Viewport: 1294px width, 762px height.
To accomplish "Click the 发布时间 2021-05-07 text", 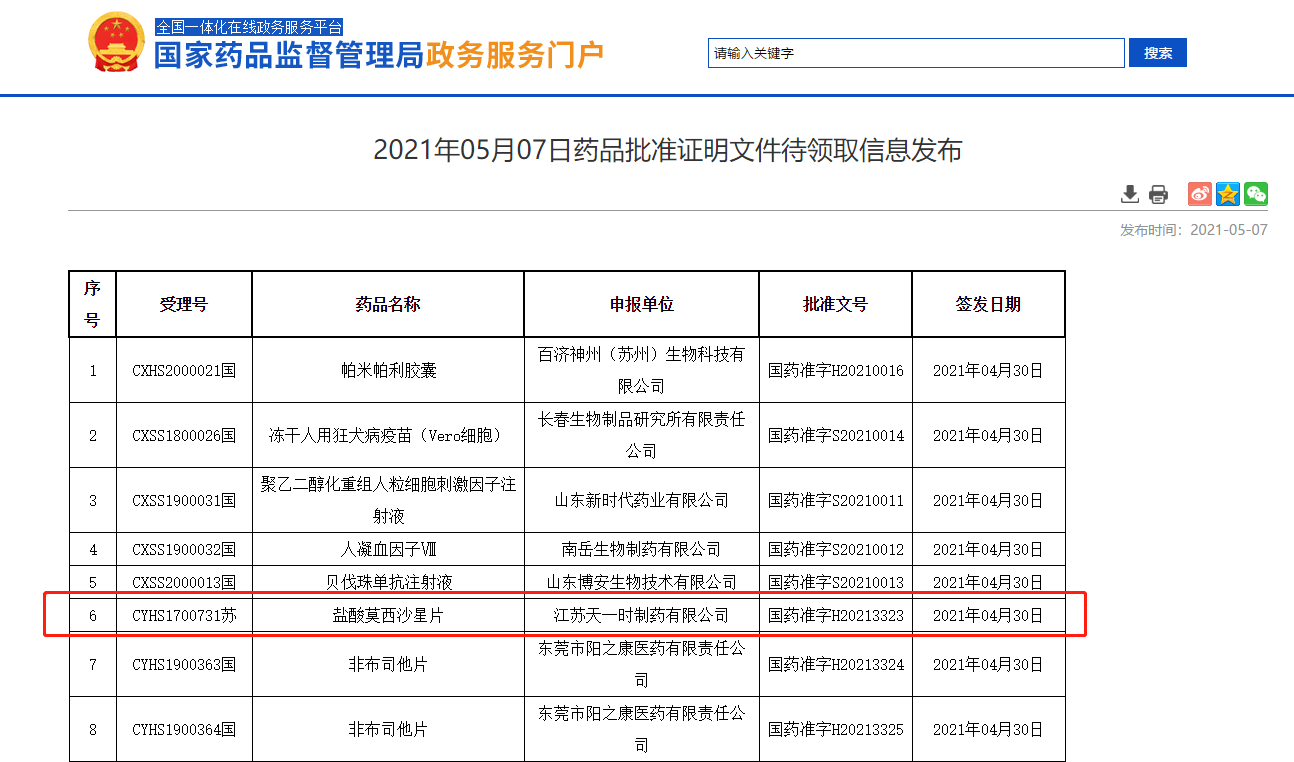I will pyautogui.click(x=1194, y=230).
